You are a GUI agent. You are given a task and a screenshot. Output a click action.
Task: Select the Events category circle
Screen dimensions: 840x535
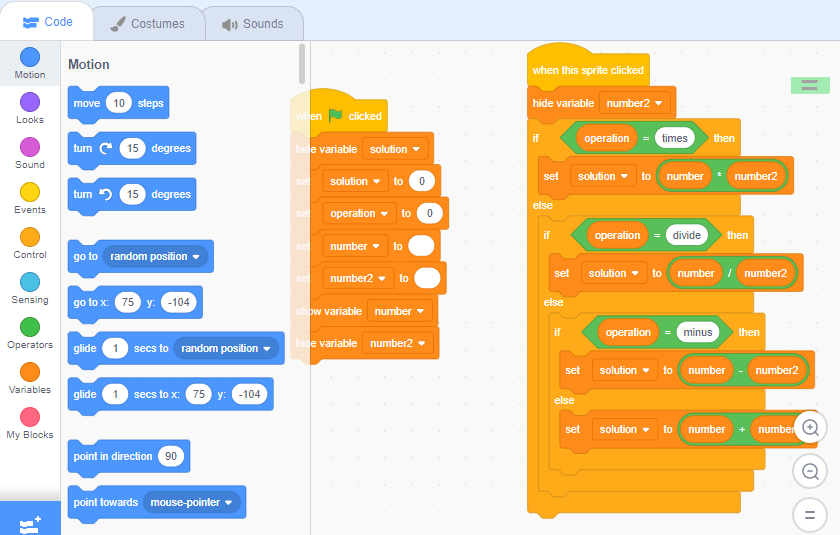point(30,192)
